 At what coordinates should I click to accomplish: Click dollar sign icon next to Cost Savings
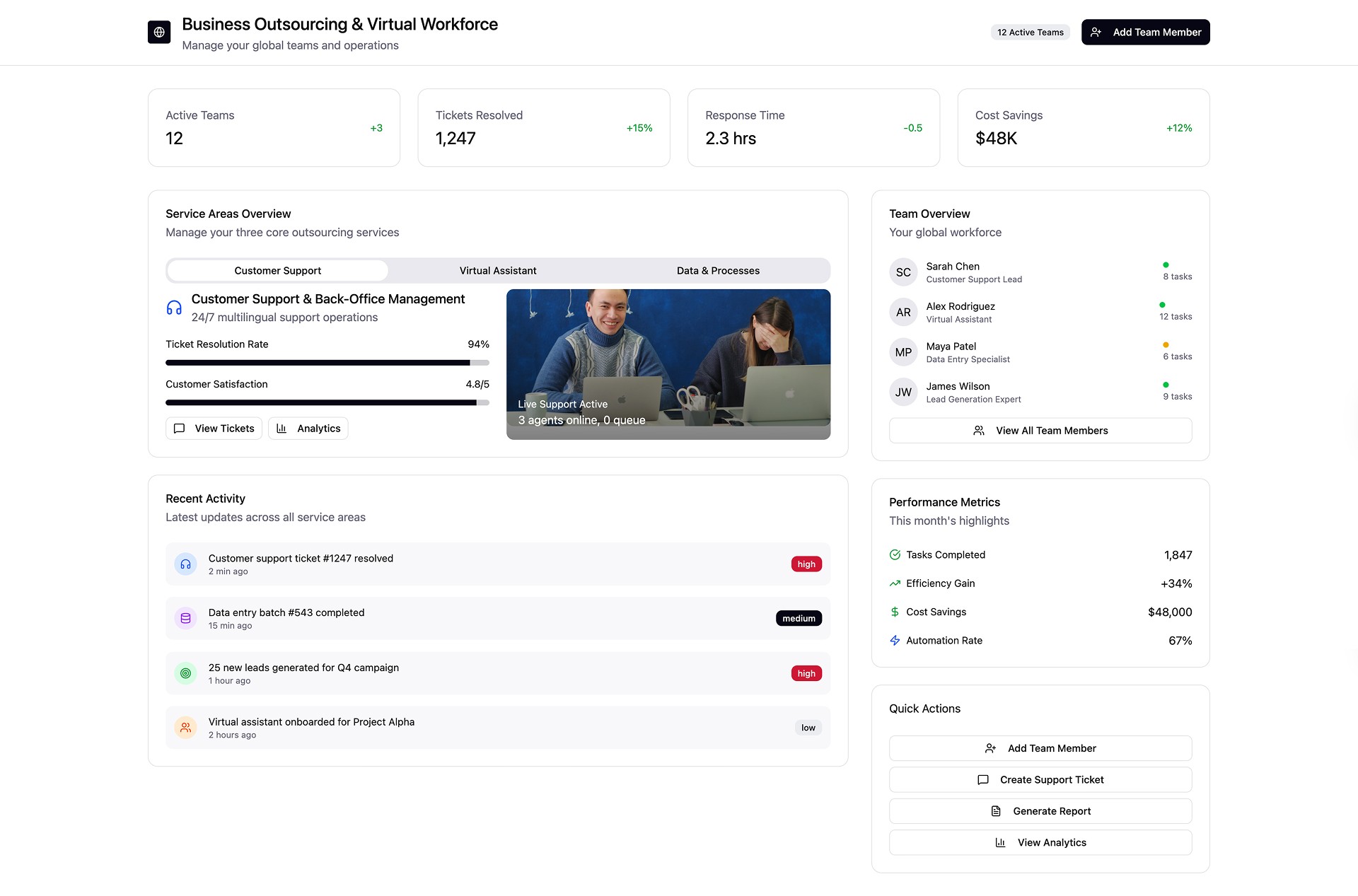tap(895, 612)
